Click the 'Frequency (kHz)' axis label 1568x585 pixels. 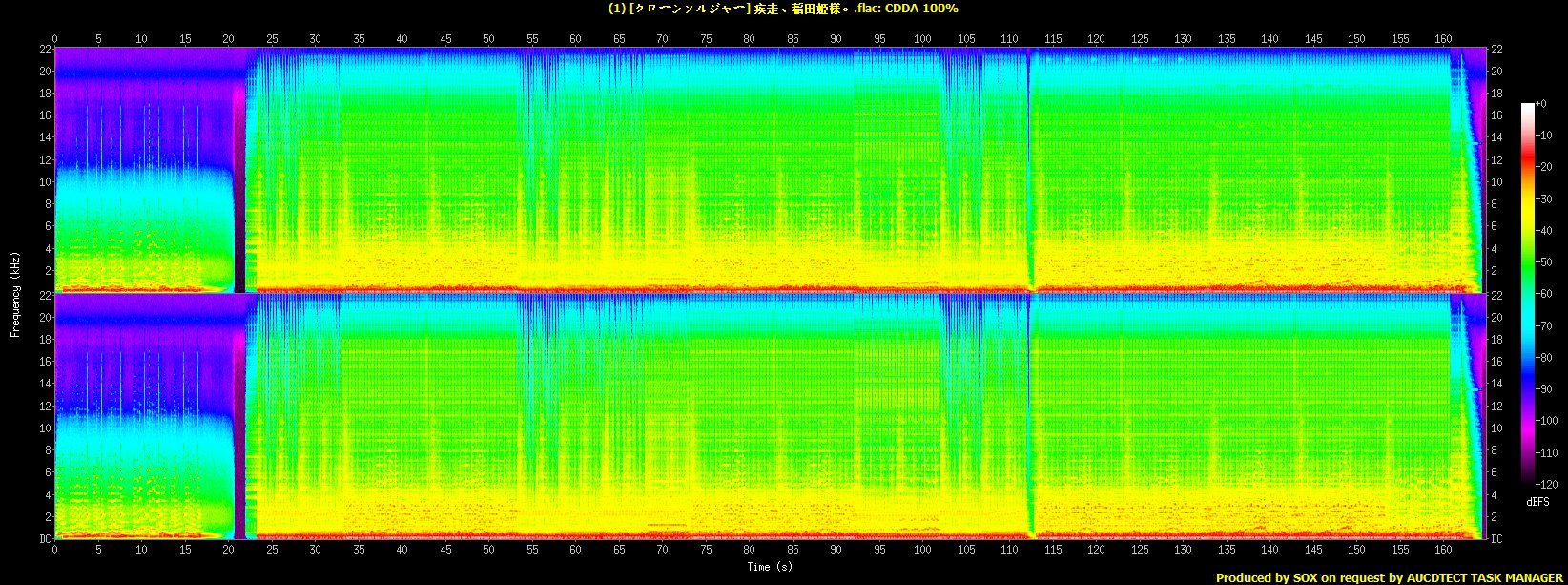coord(15,293)
